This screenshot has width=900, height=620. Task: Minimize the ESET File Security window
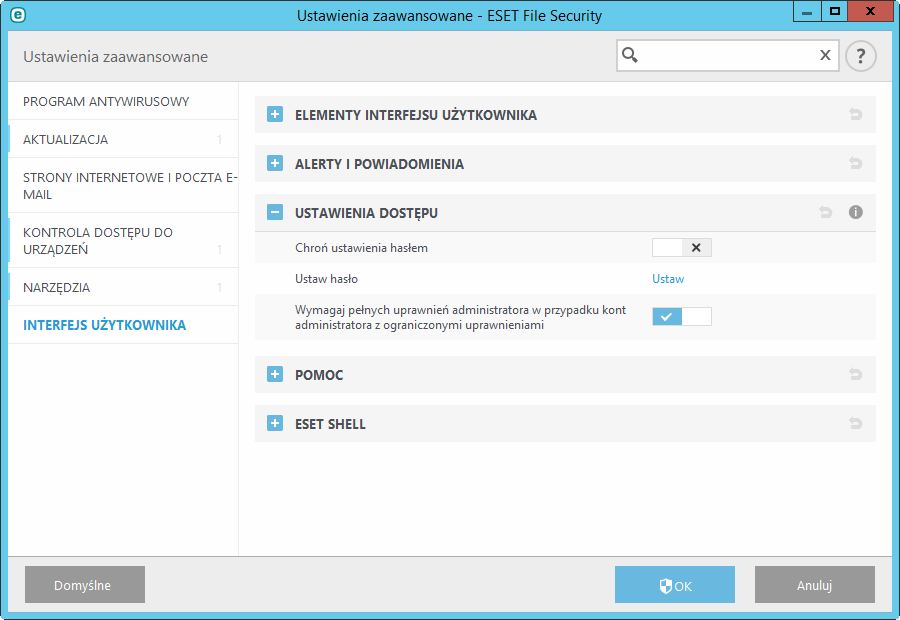[x=807, y=12]
